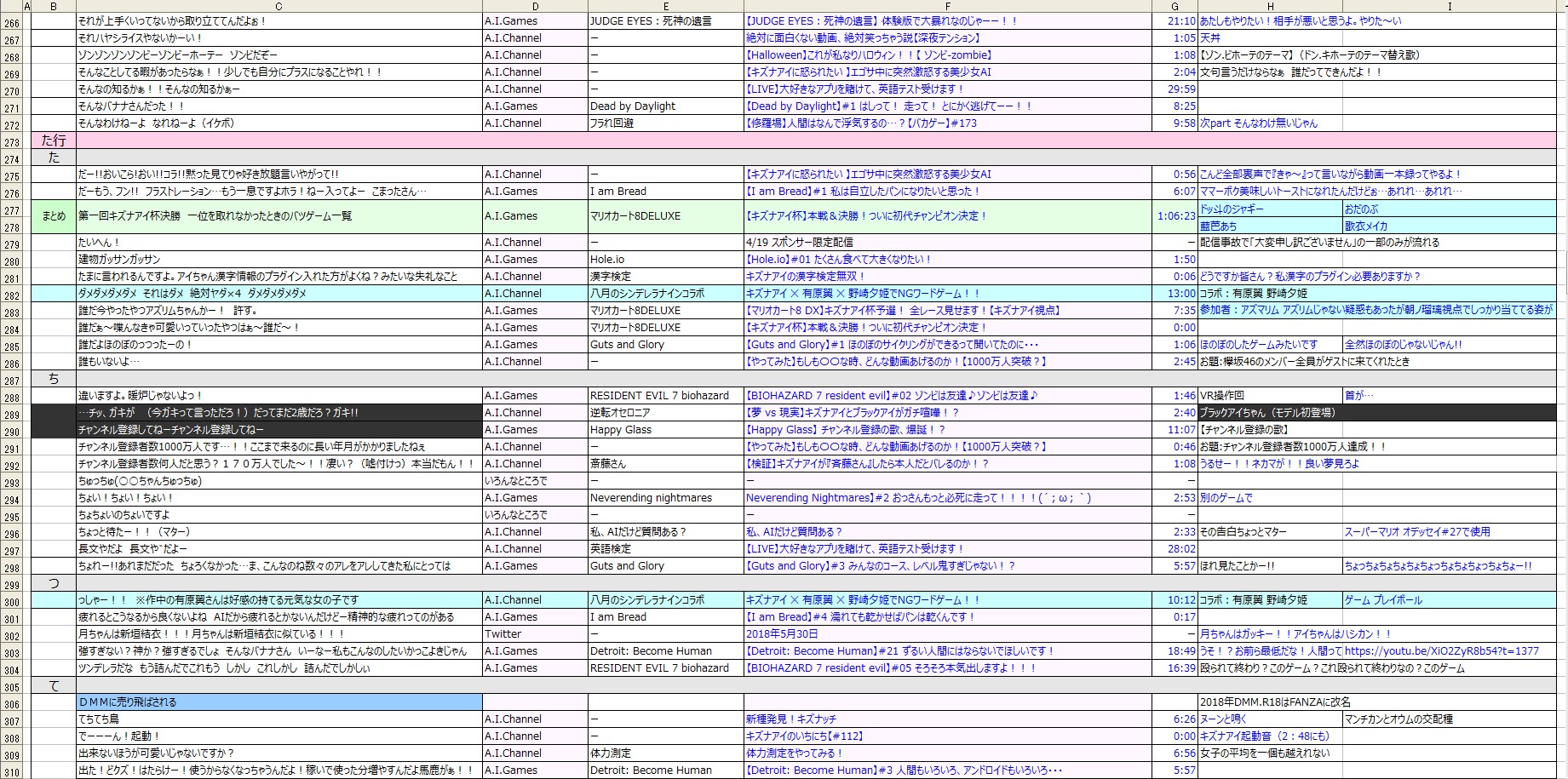
Task: Select the フラれ回避 cell
Action: pos(665,123)
